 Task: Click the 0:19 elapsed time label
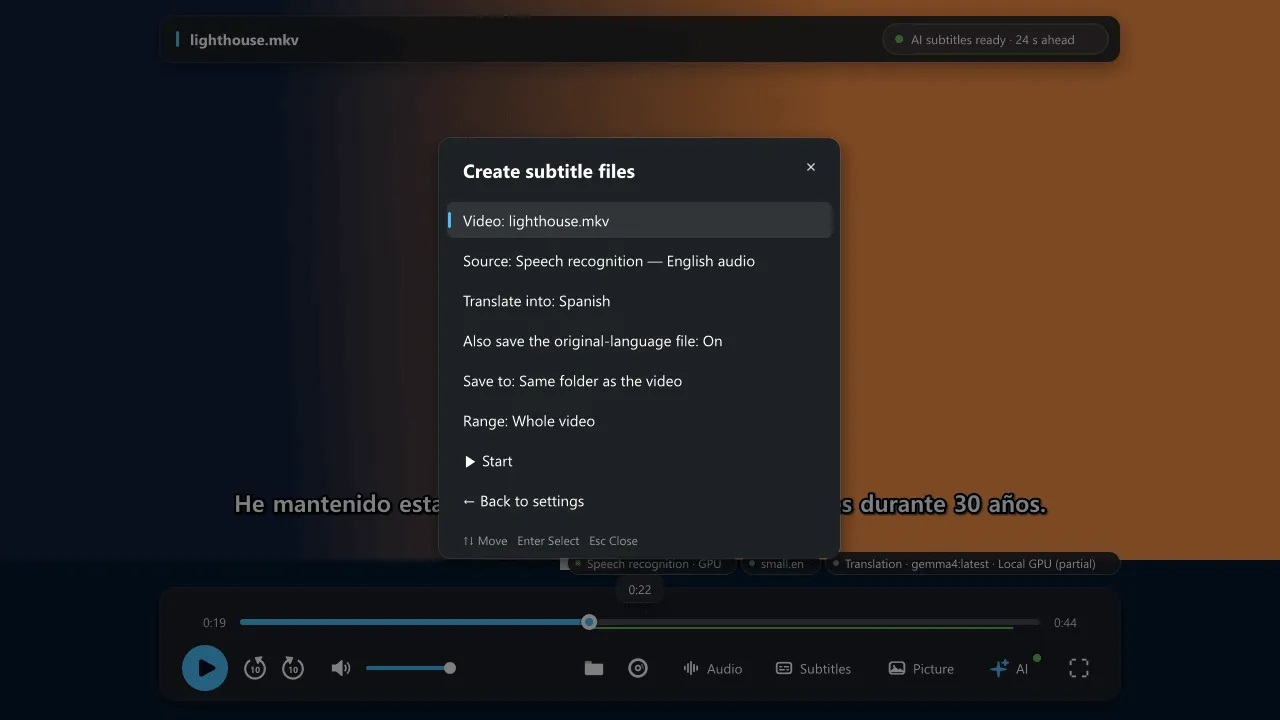(x=214, y=623)
